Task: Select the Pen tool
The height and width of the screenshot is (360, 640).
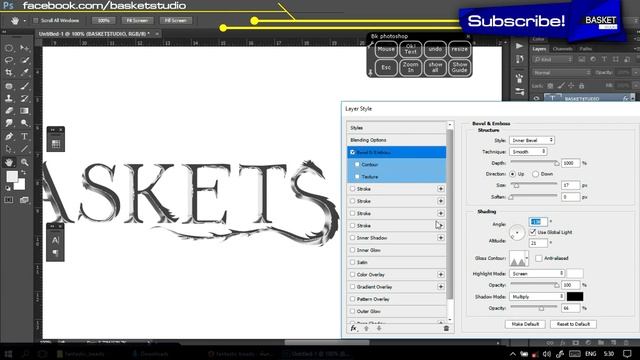Action: pyautogui.click(x=9, y=136)
